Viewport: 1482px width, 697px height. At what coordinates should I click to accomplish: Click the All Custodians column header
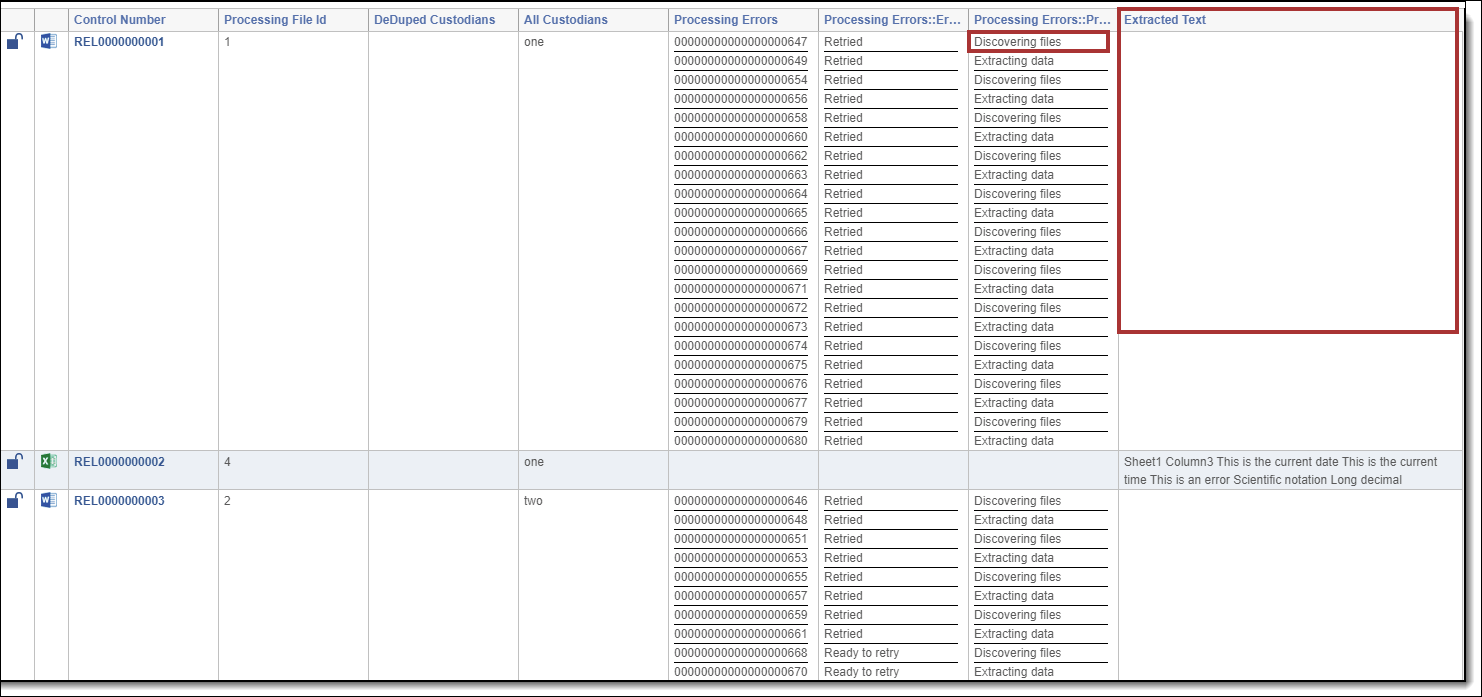pyautogui.click(x=565, y=20)
